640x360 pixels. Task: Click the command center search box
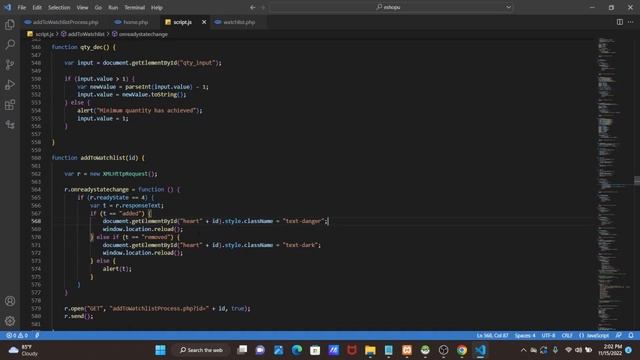[x=391, y=7]
